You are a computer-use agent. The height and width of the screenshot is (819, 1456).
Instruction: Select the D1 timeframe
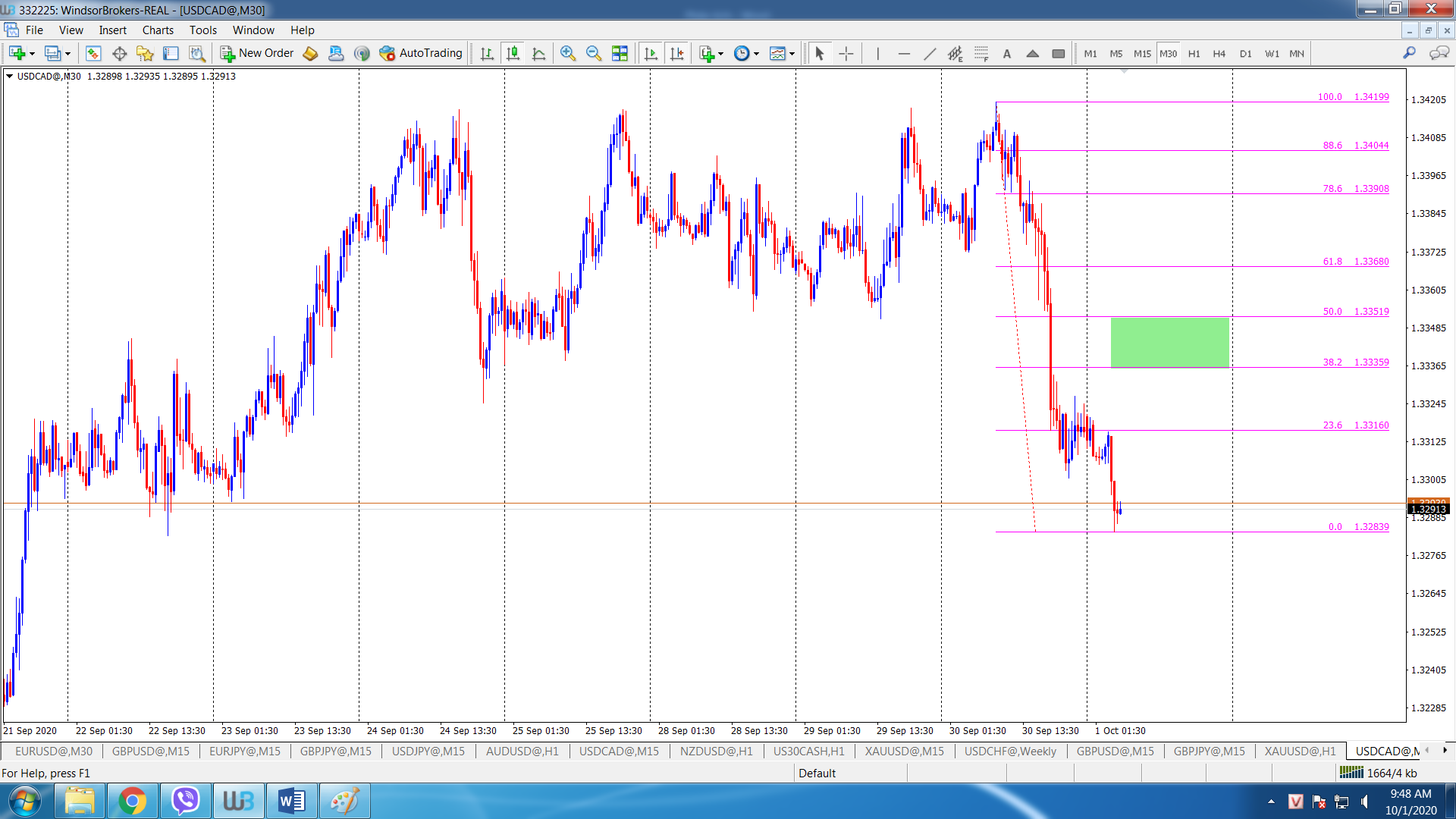pos(1246,53)
